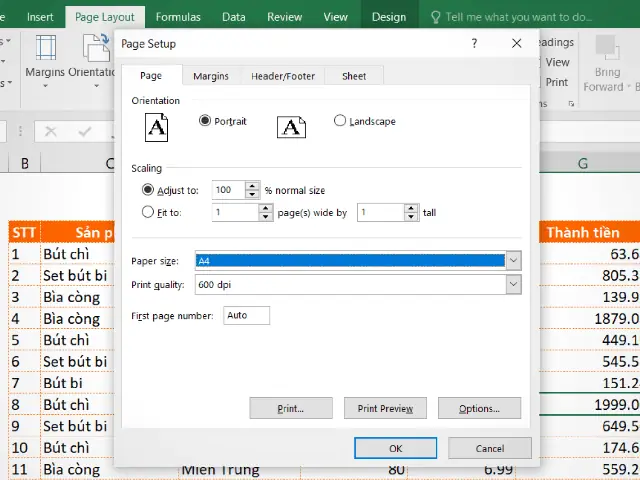
Task: Click the pages wide input field
Action: 236,213
